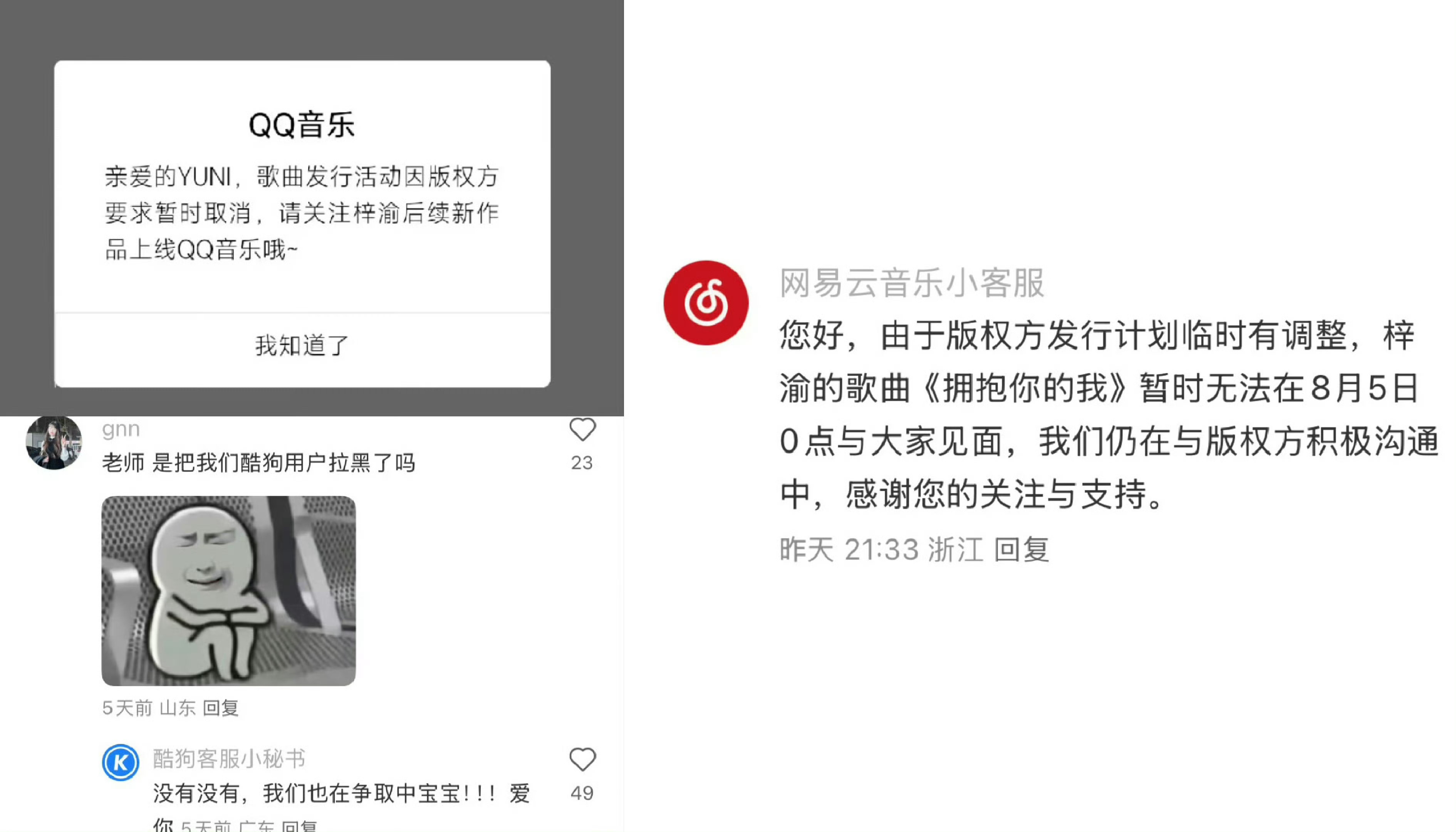This screenshot has width=1456, height=832.
Task: Tap 回复 under NetEase customer service comment
Action: click(x=1022, y=550)
